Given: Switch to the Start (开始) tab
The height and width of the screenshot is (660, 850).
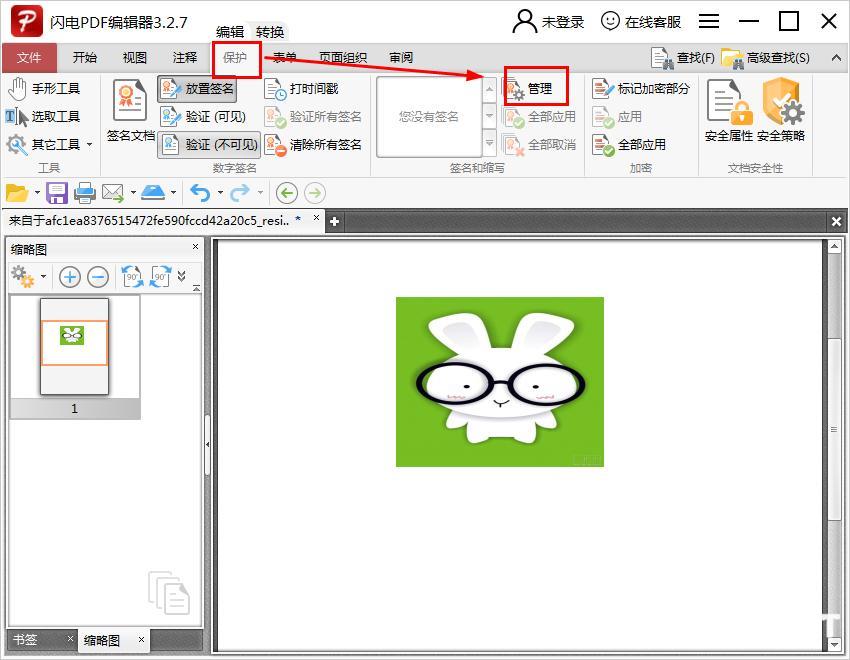Looking at the screenshot, I should click(x=85, y=57).
